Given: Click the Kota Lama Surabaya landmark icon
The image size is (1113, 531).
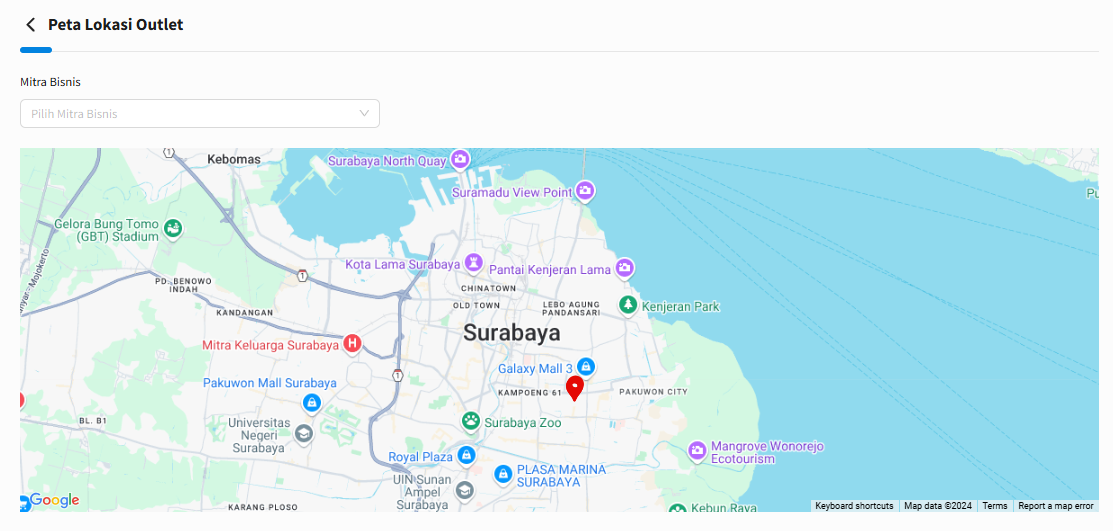Looking at the screenshot, I should (x=473, y=263).
